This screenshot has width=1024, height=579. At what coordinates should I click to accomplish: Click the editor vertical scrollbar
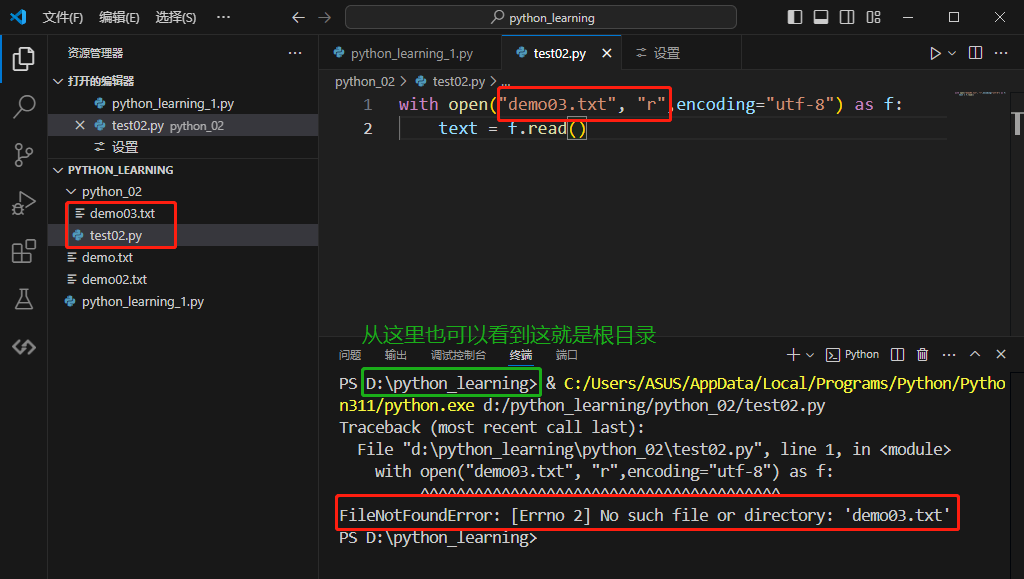(1017, 123)
